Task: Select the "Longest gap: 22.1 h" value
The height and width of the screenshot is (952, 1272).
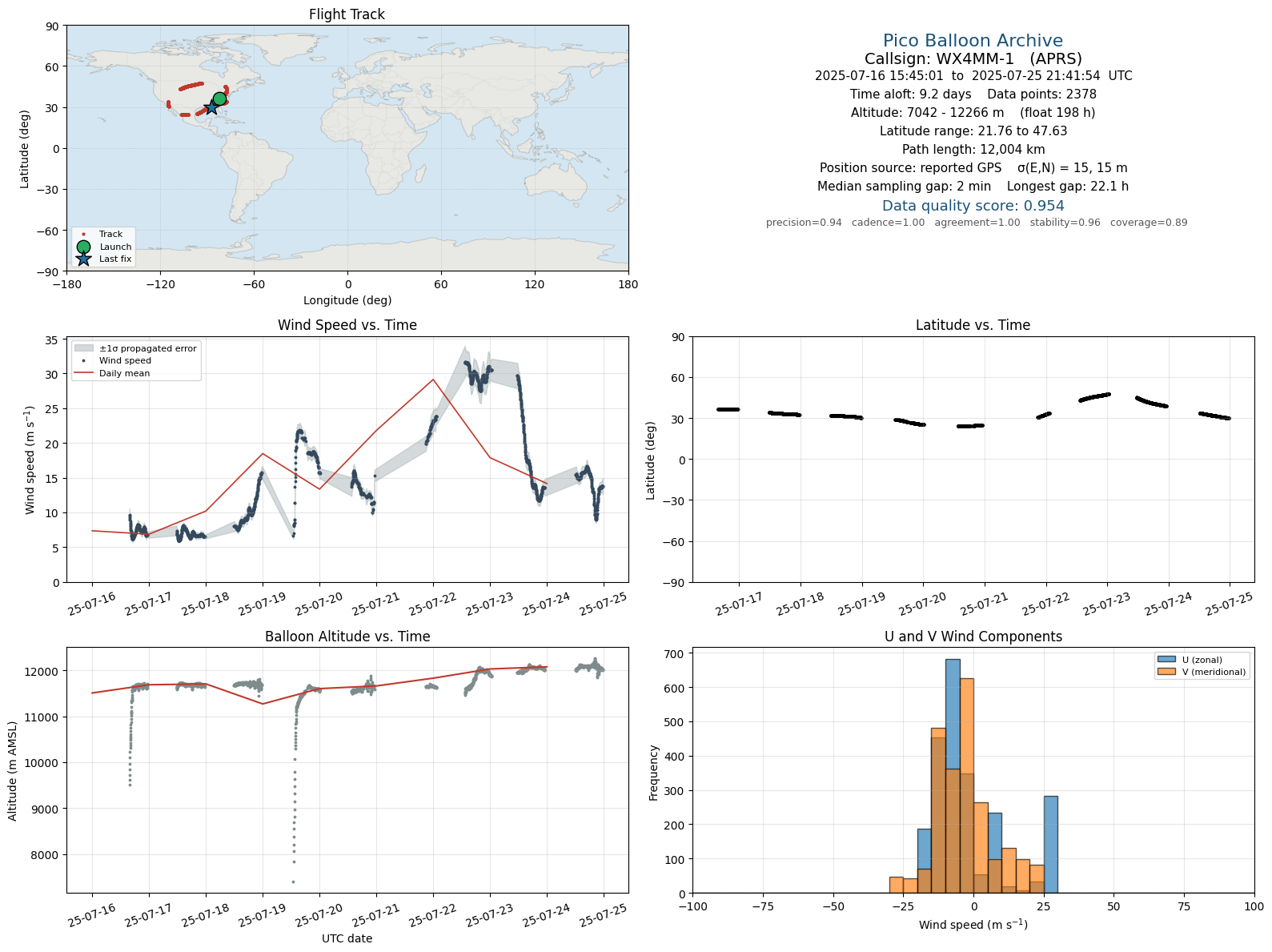Action: pyautogui.click(x=1068, y=187)
